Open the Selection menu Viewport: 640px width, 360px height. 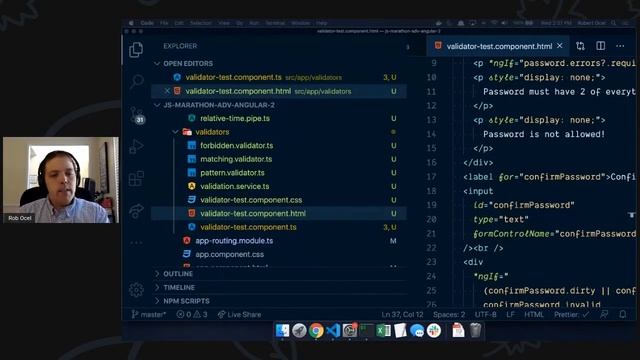pos(200,23)
